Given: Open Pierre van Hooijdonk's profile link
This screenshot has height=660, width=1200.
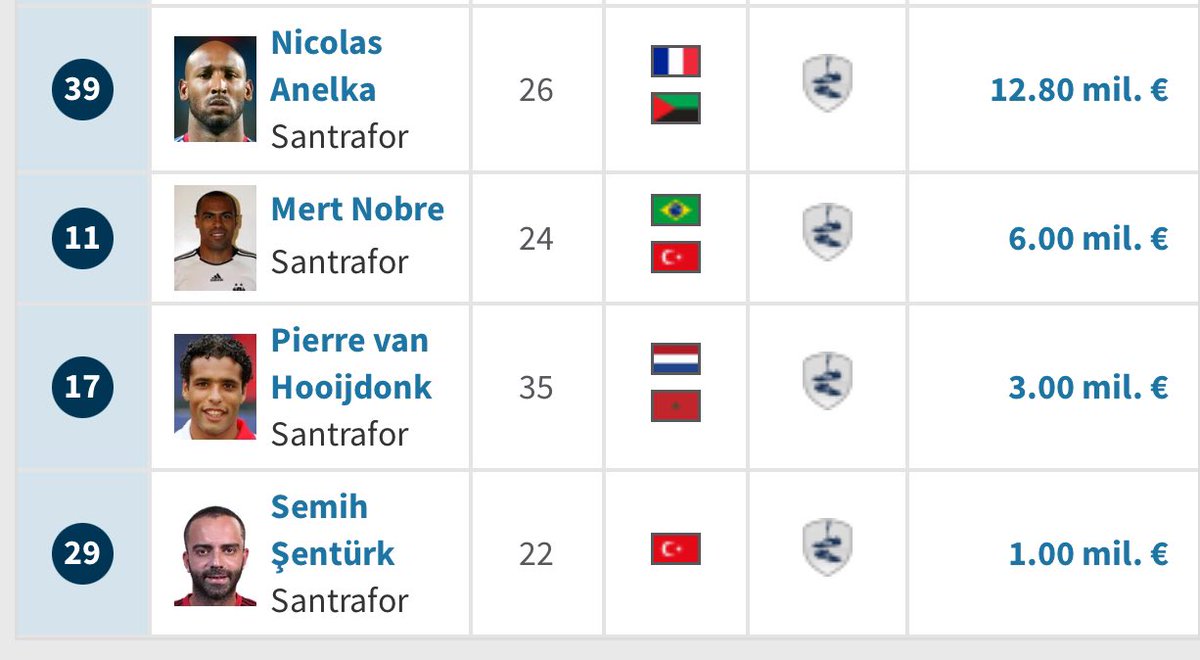Looking at the screenshot, I should [351, 364].
